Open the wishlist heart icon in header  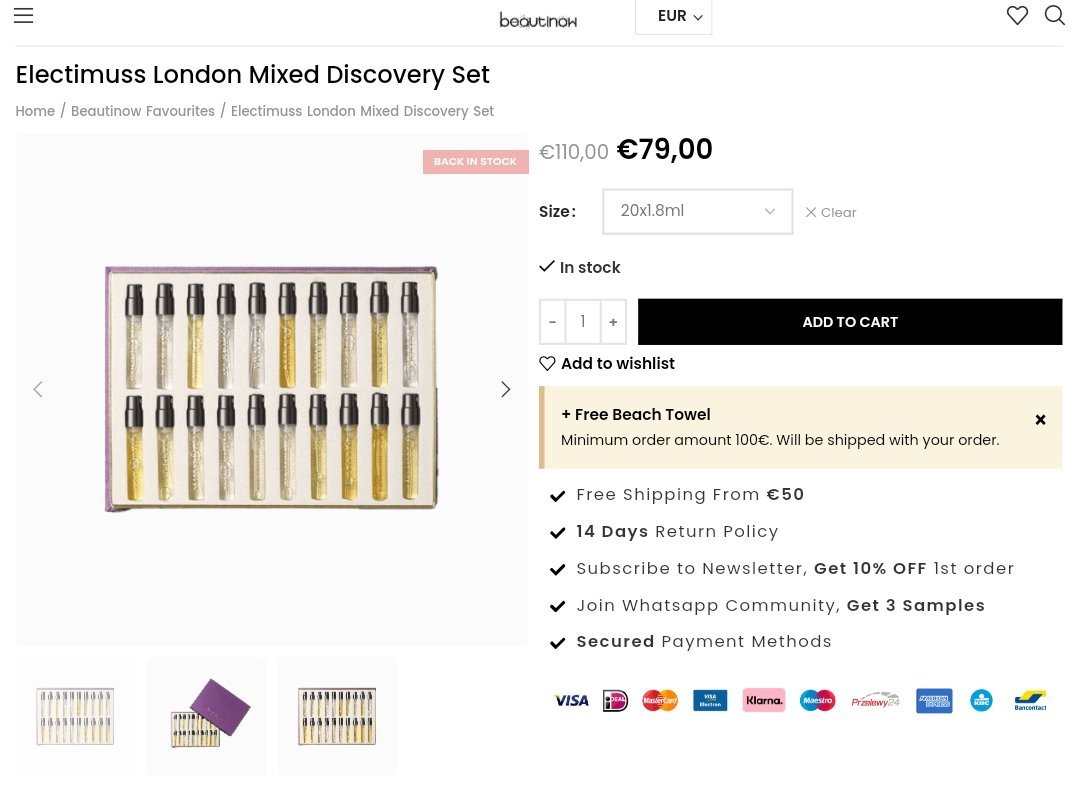click(1017, 16)
